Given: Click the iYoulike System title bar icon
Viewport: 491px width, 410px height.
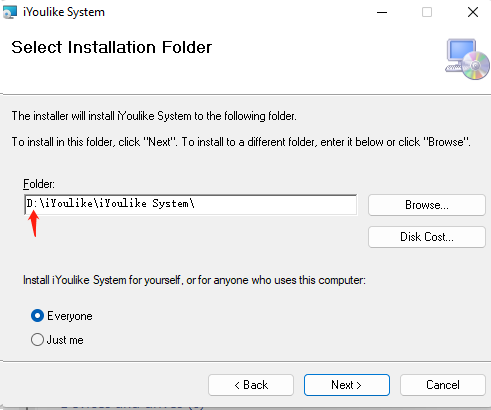Looking at the screenshot, I should (x=10, y=12).
